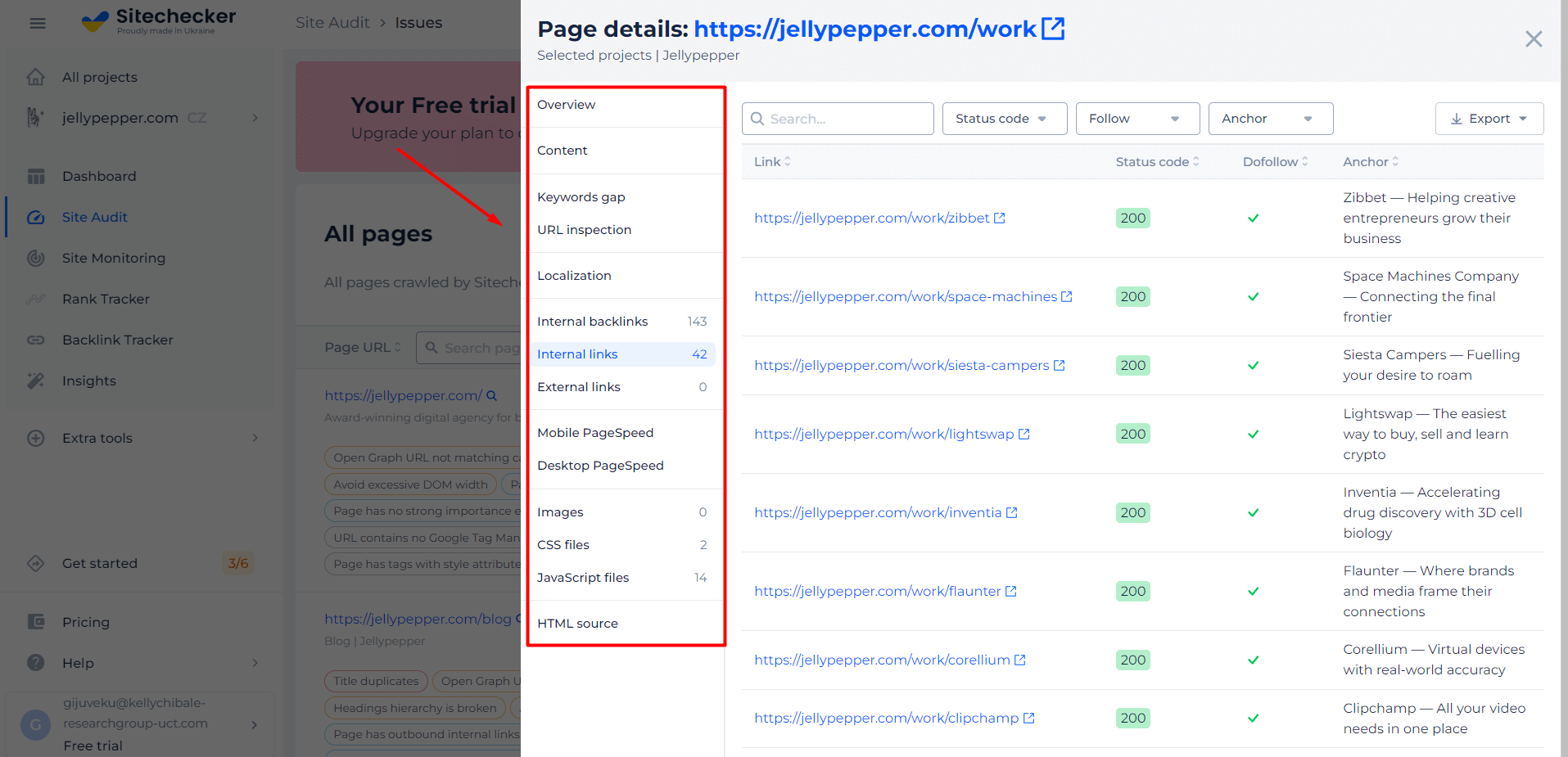The height and width of the screenshot is (757, 1568).
Task: Open the jellypepper.com/work/lightswap link
Action: [884, 434]
